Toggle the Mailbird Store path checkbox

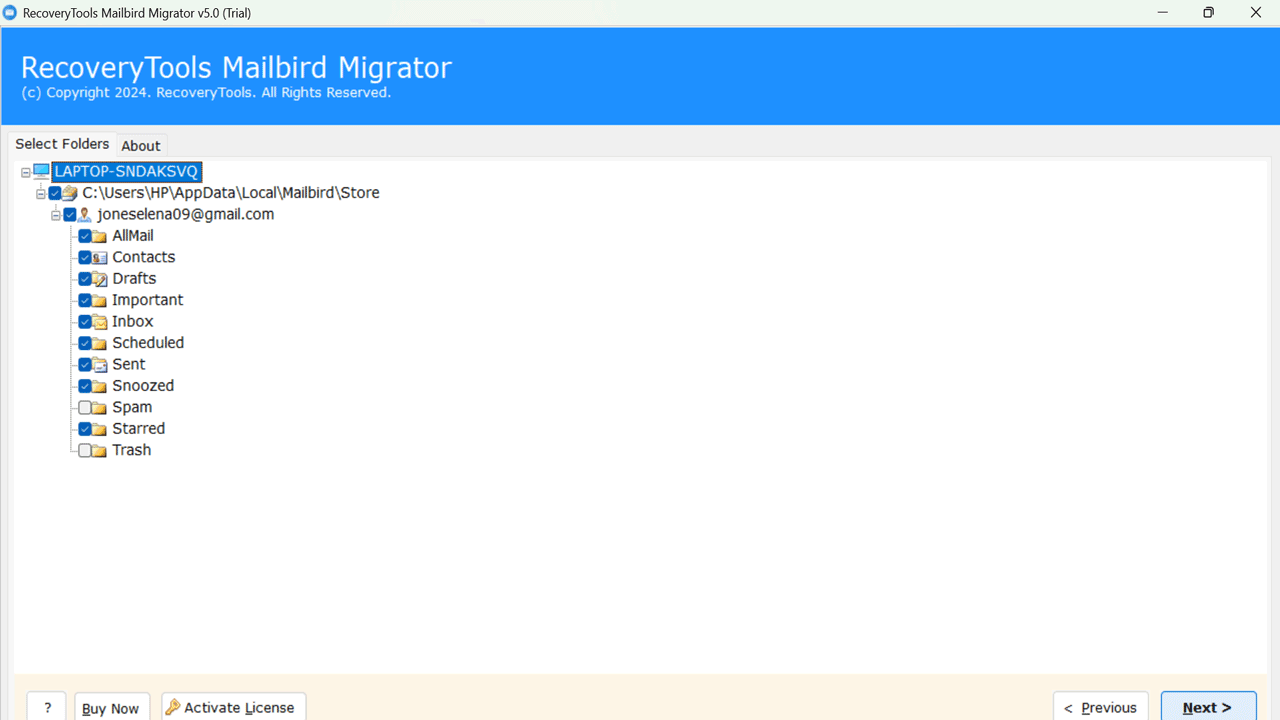point(55,193)
